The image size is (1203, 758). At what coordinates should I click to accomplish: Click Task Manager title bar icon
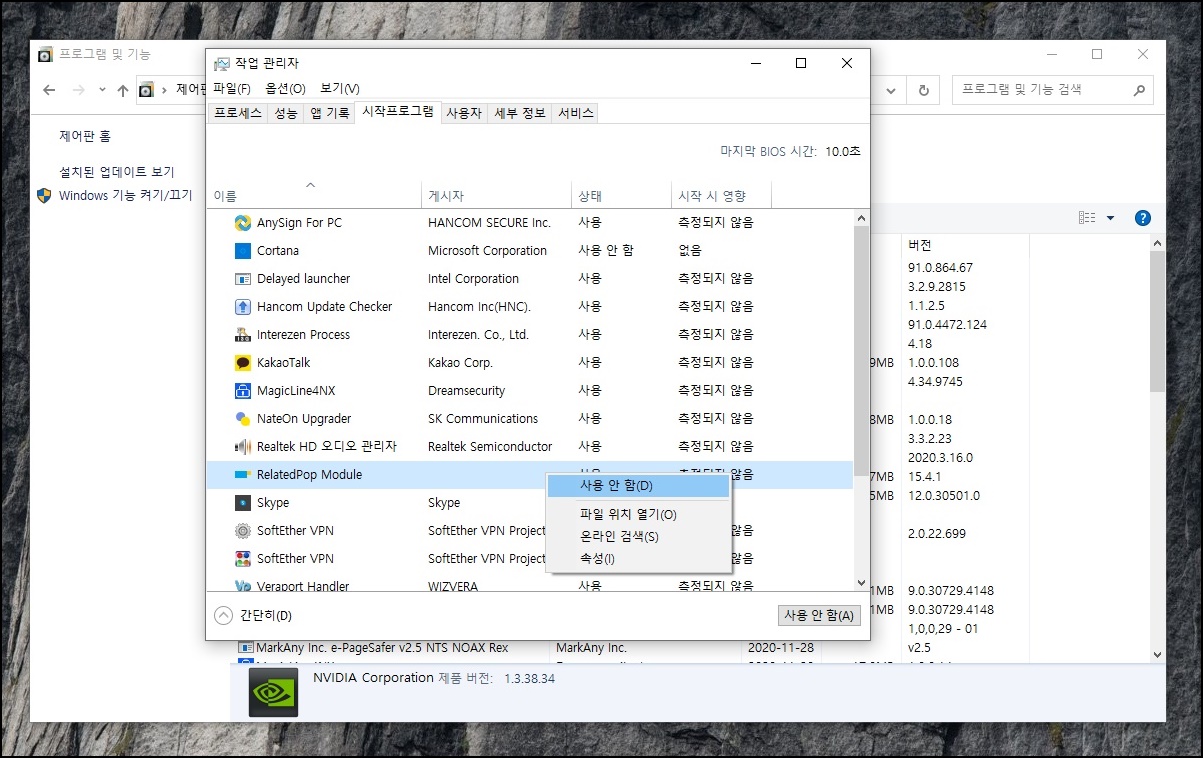click(x=222, y=63)
